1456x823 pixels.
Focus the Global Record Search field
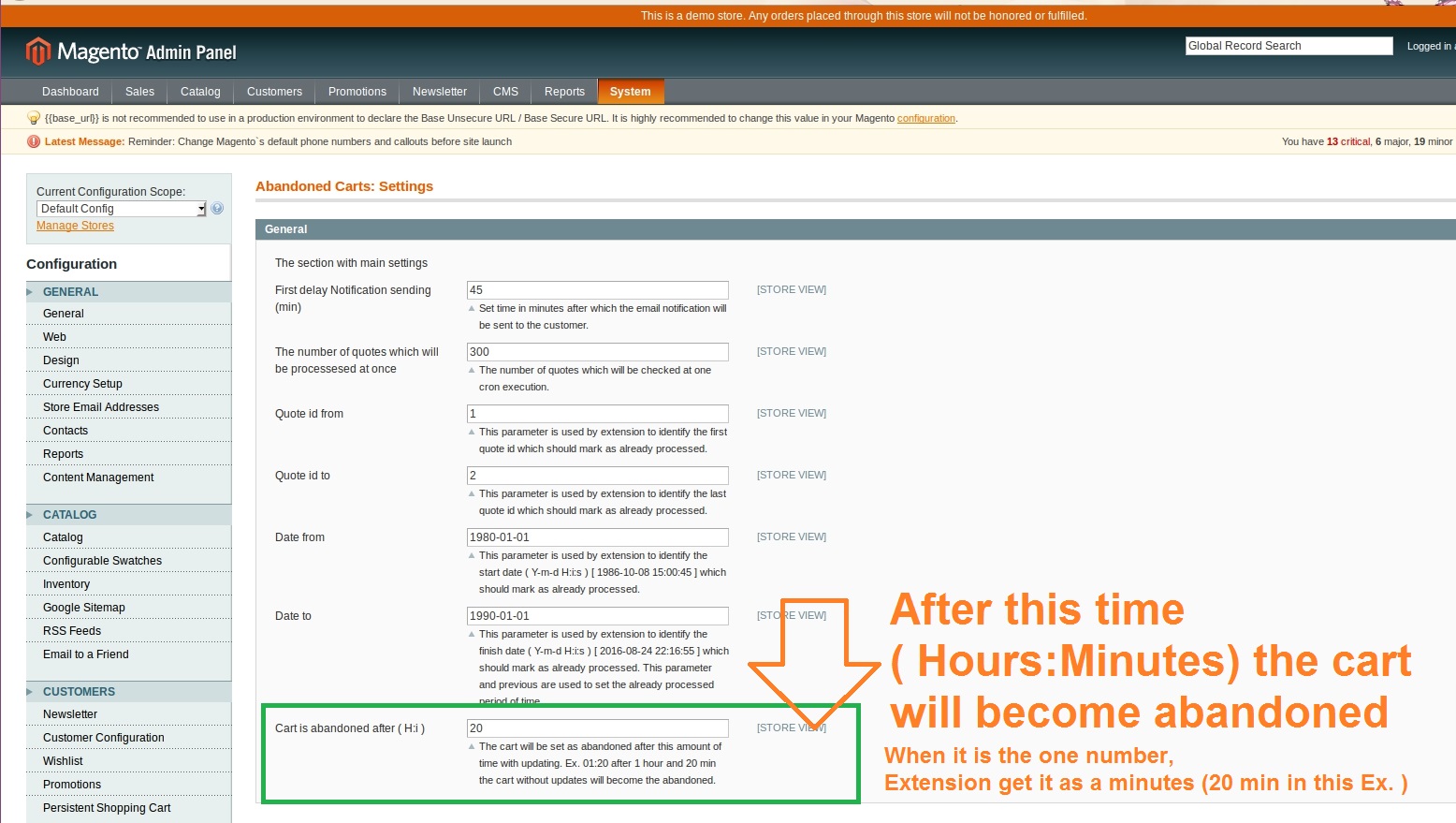(x=1289, y=46)
